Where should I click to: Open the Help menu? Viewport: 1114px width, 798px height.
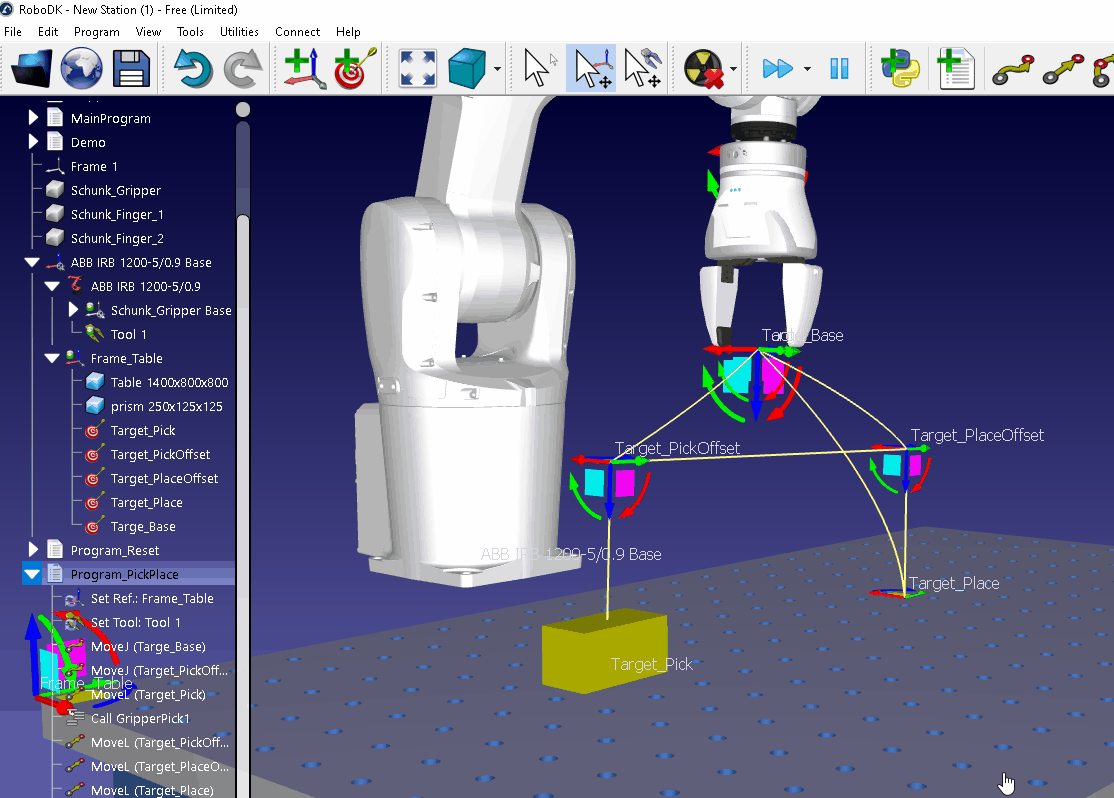click(x=348, y=32)
